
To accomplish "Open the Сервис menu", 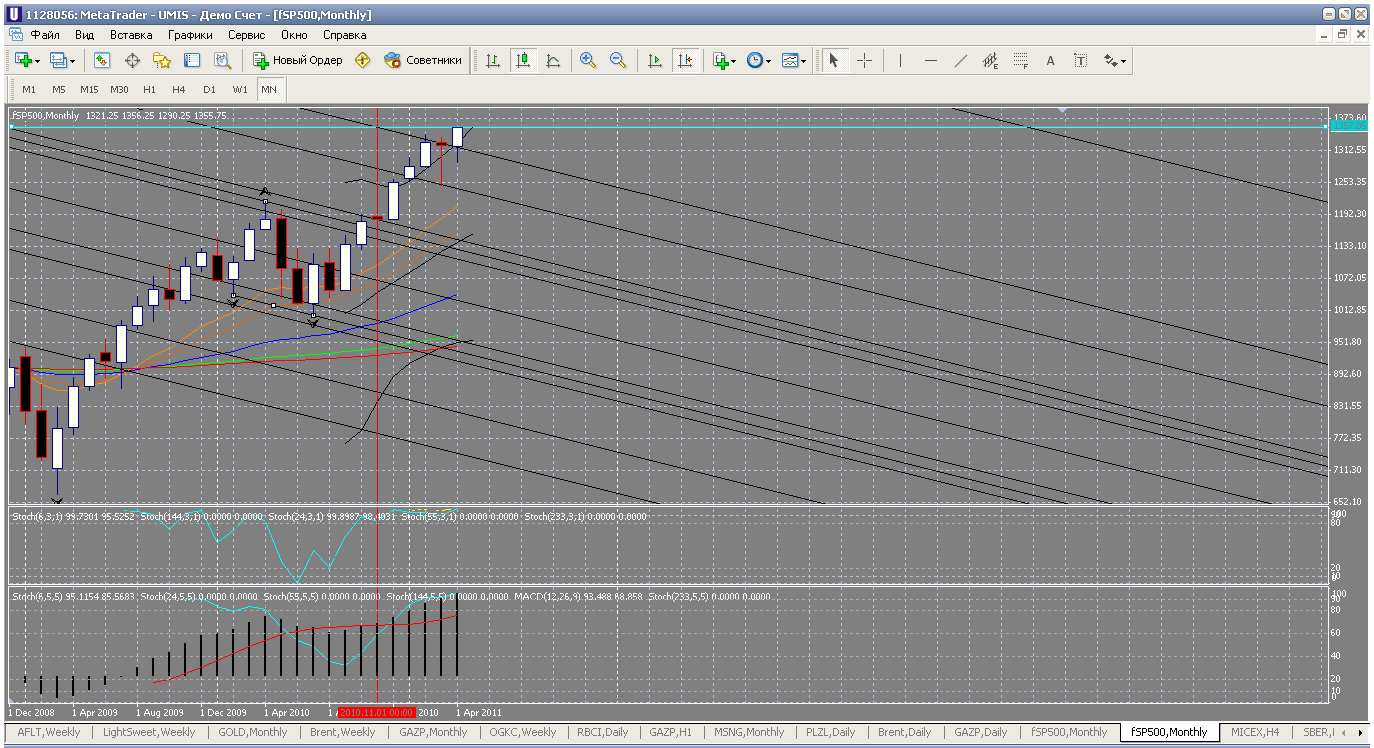I will 247,34.
